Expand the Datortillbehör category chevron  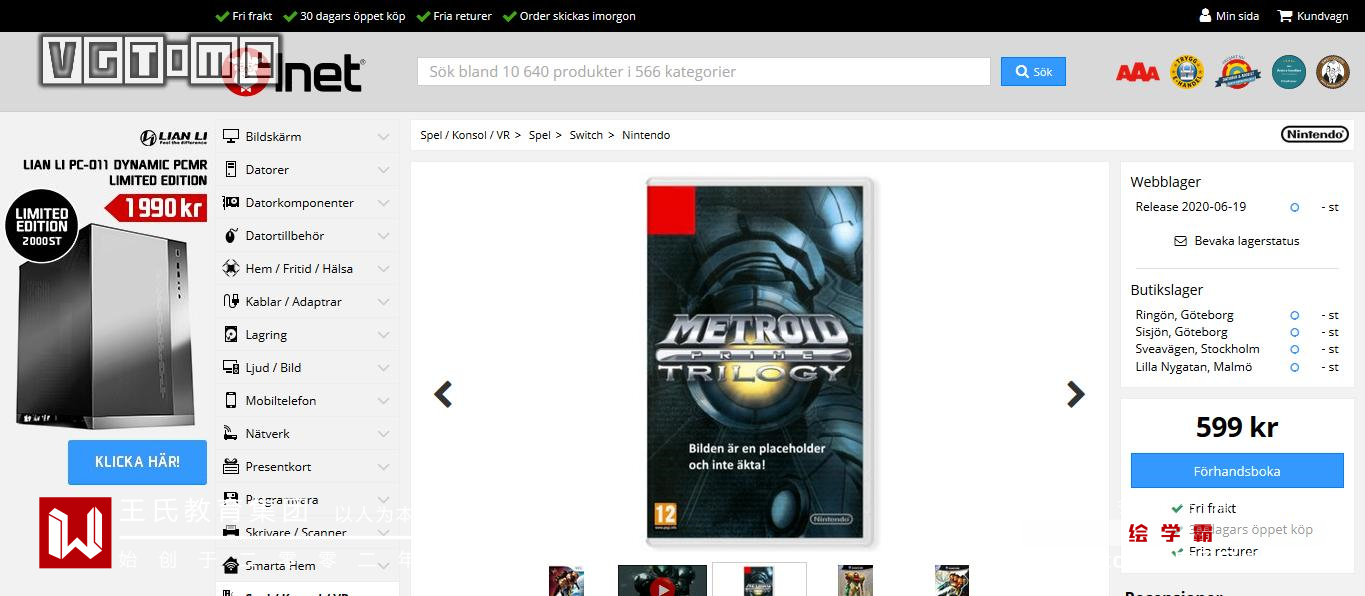[383, 235]
